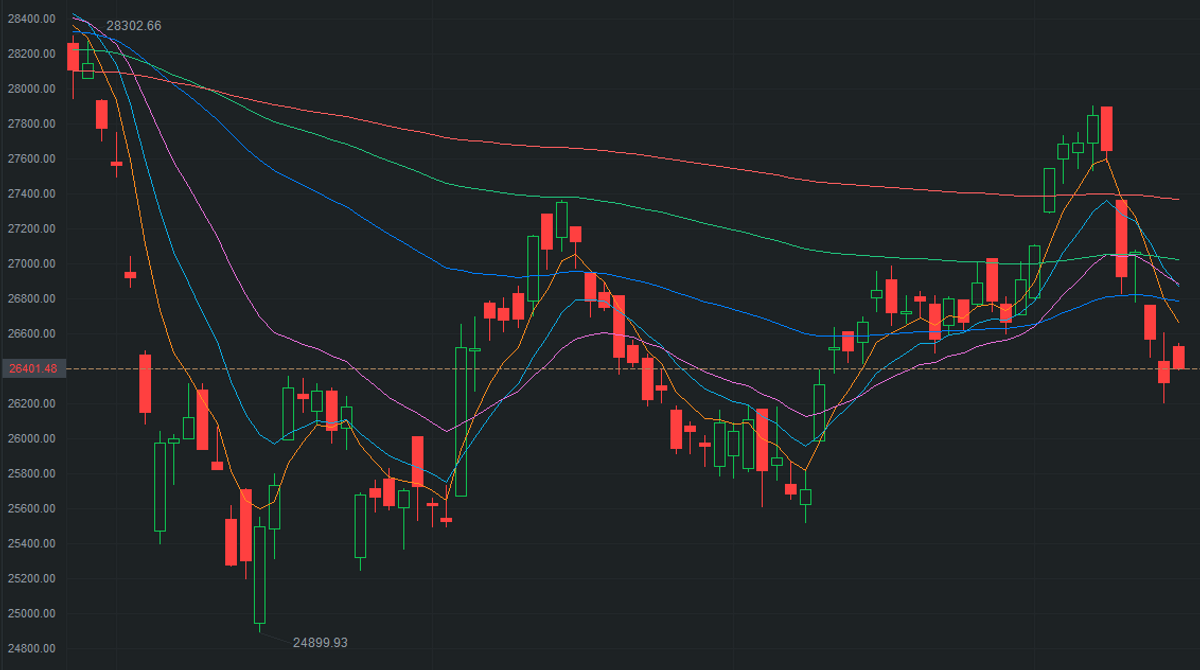Click the 28200.00 axis label
The width and height of the screenshot is (1200, 670).
point(33,54)
